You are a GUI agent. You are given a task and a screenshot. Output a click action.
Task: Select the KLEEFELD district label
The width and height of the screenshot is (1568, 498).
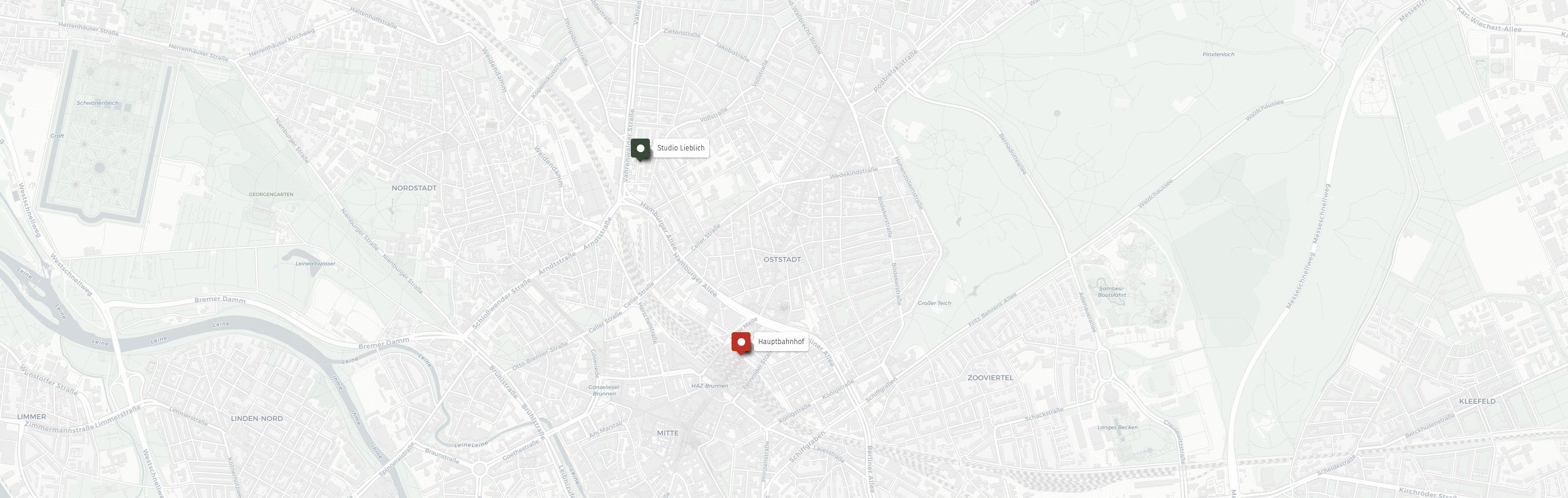1477,401
